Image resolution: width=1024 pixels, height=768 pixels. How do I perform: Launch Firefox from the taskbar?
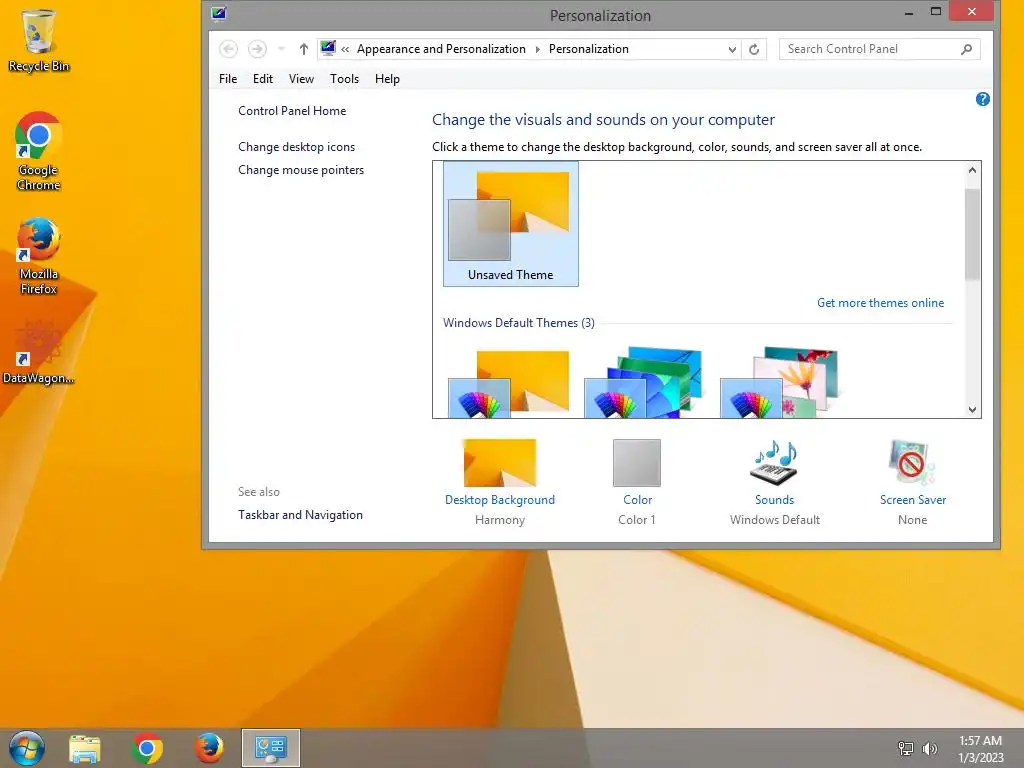(x=209, y=748)
